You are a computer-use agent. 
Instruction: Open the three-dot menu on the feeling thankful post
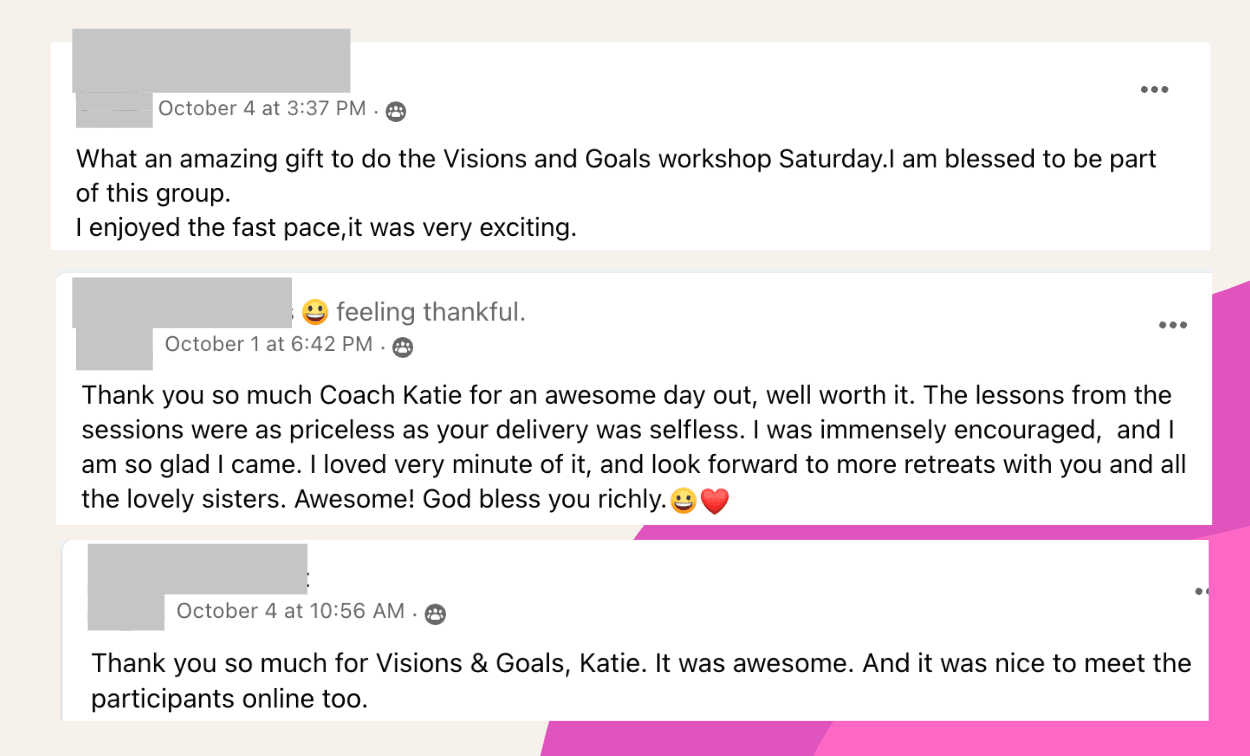coord(1172,325)
